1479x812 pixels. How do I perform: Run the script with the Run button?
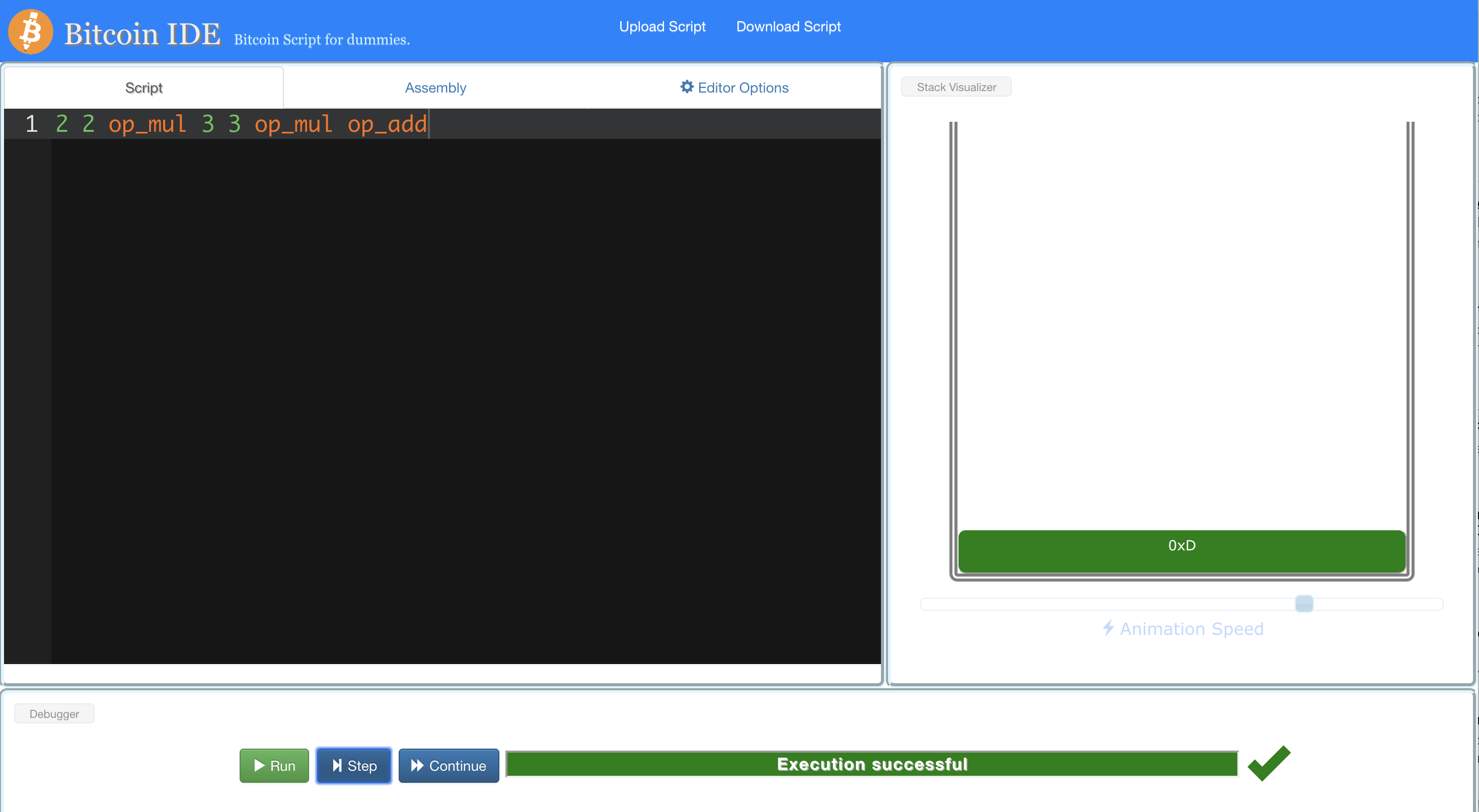[x=274, y=766]
